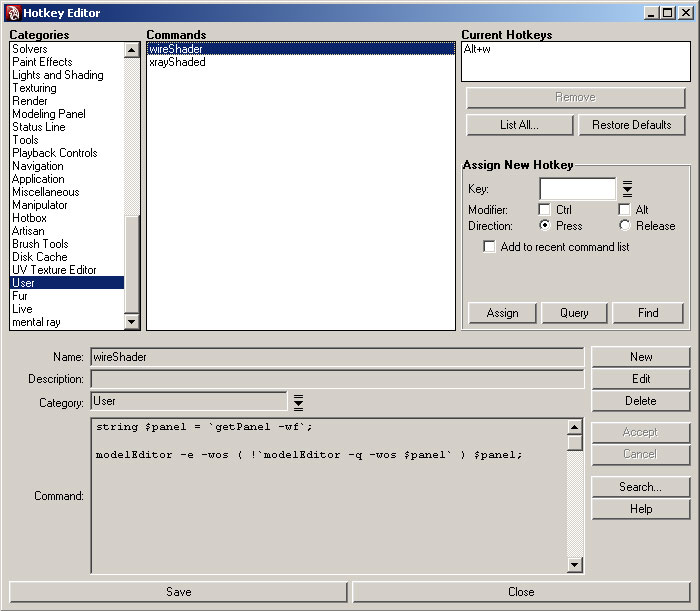
Task: Click inside the Key input field
Action: 577,189
